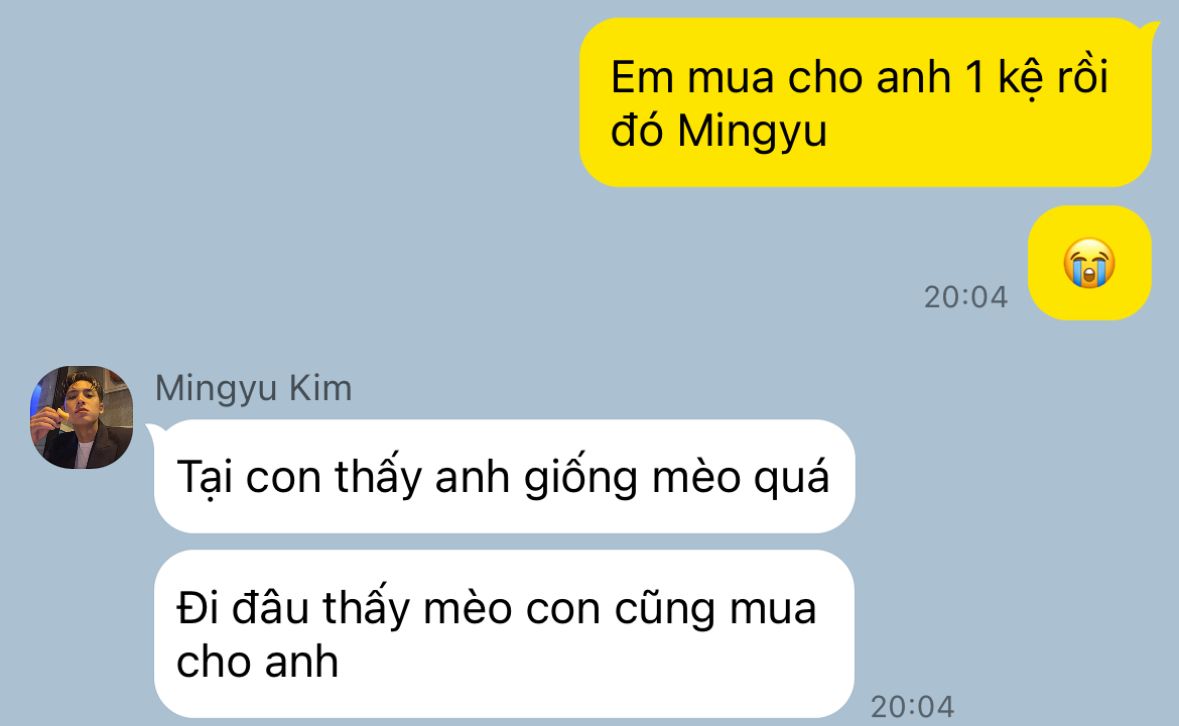The image size is (1179, 726).
Task: Select the yellow "Em mua cho anh" message bubble
Action: tap(865, 102)
